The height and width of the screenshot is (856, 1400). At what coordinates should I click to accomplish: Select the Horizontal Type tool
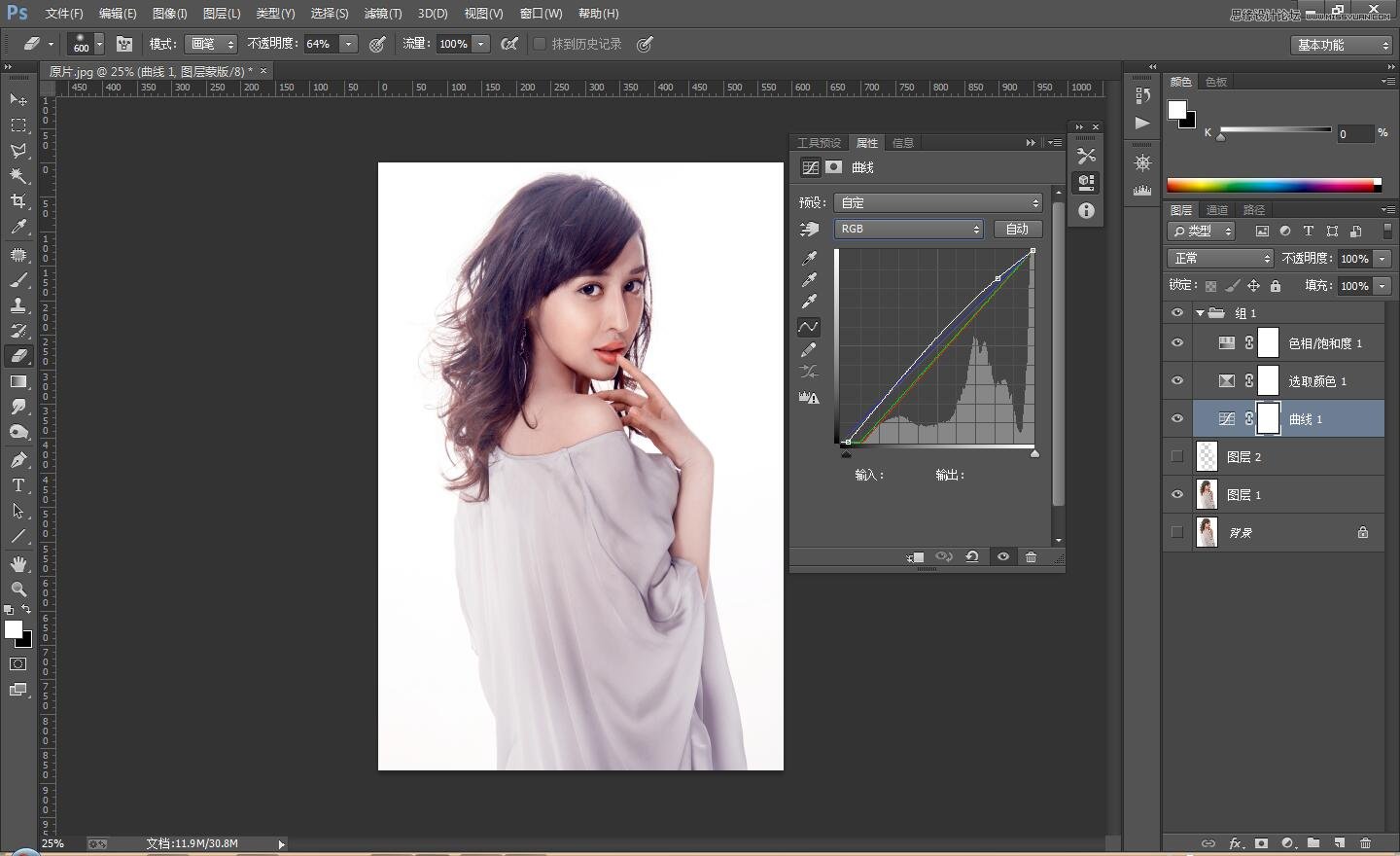(18, 485)
